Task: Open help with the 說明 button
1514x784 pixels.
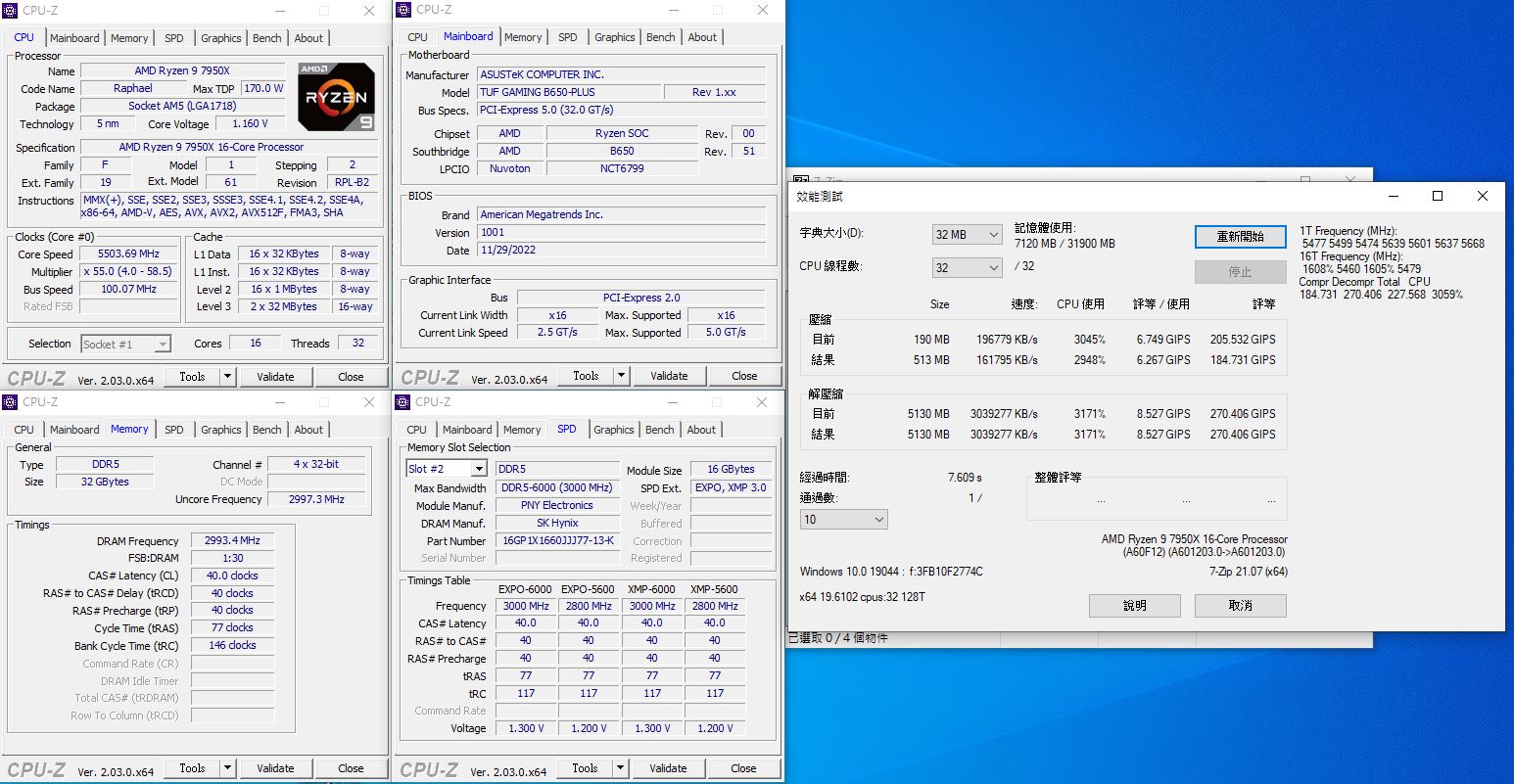Action: click(x=1134, y=606)
